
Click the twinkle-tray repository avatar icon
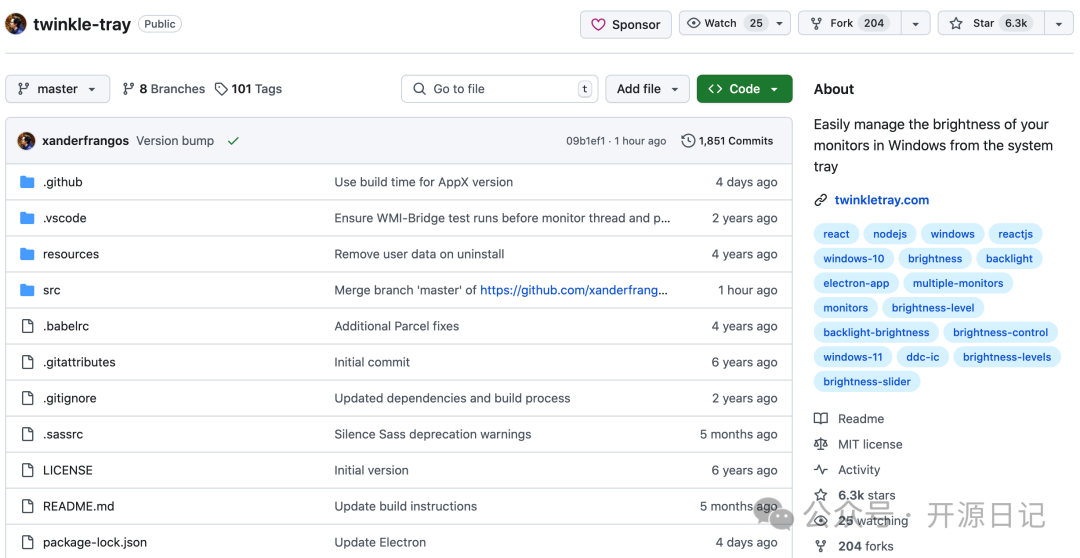(x=16, y=24)
